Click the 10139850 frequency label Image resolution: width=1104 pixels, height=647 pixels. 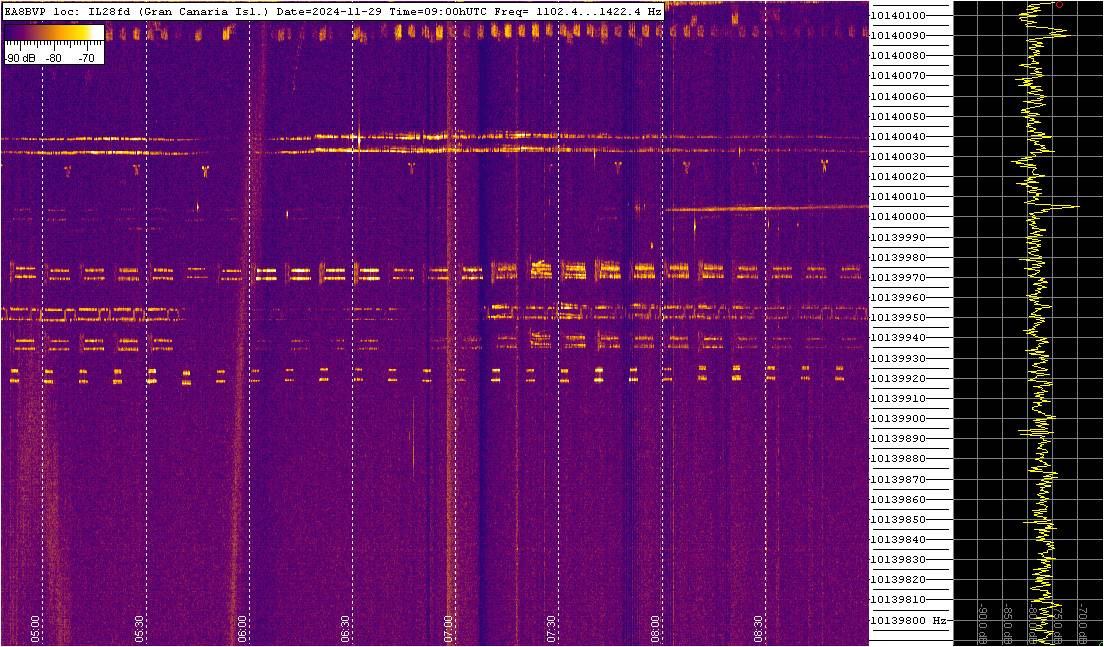[898, 520]
